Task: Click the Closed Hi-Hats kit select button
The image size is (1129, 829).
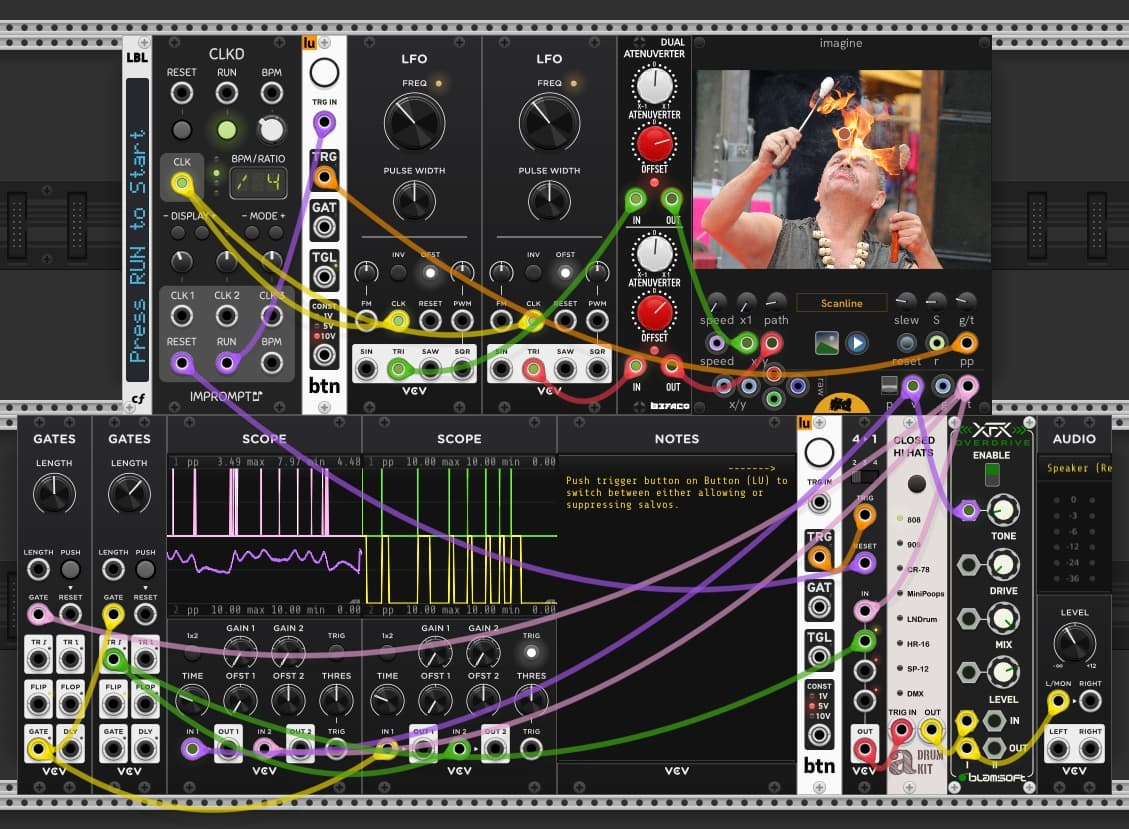Action: click(916, 485)
